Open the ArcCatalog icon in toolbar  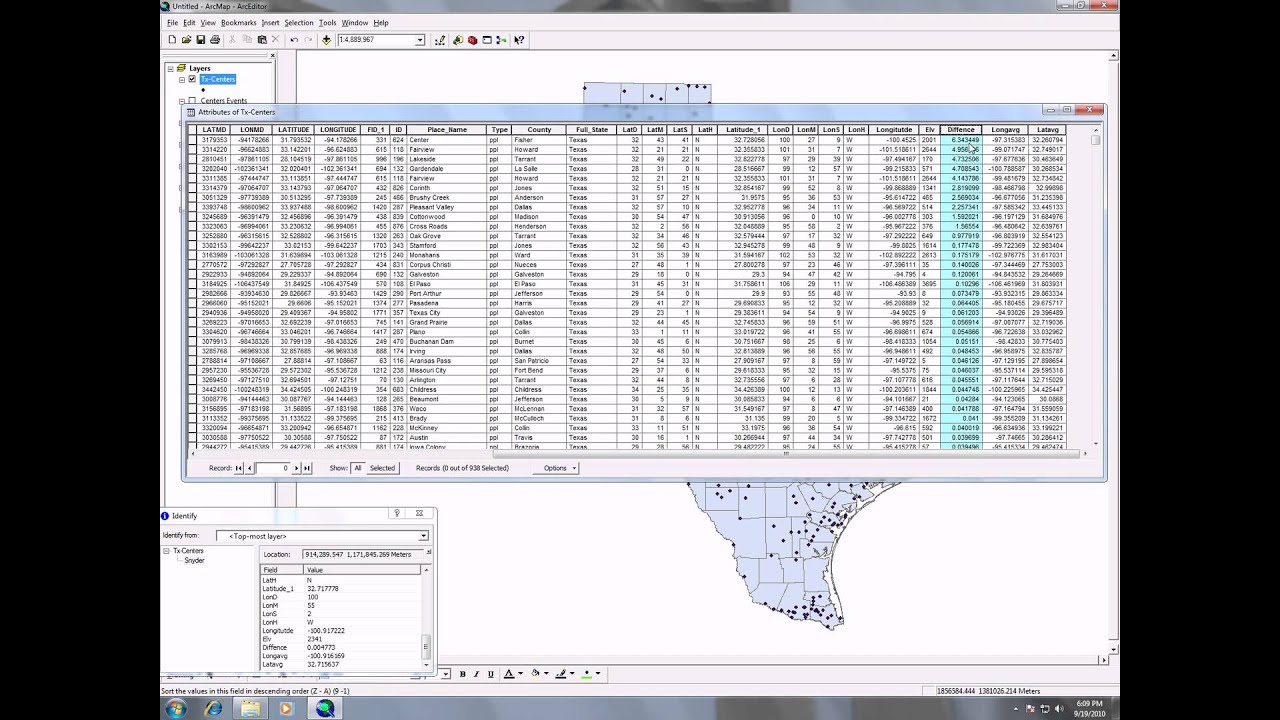coord(457,40)
